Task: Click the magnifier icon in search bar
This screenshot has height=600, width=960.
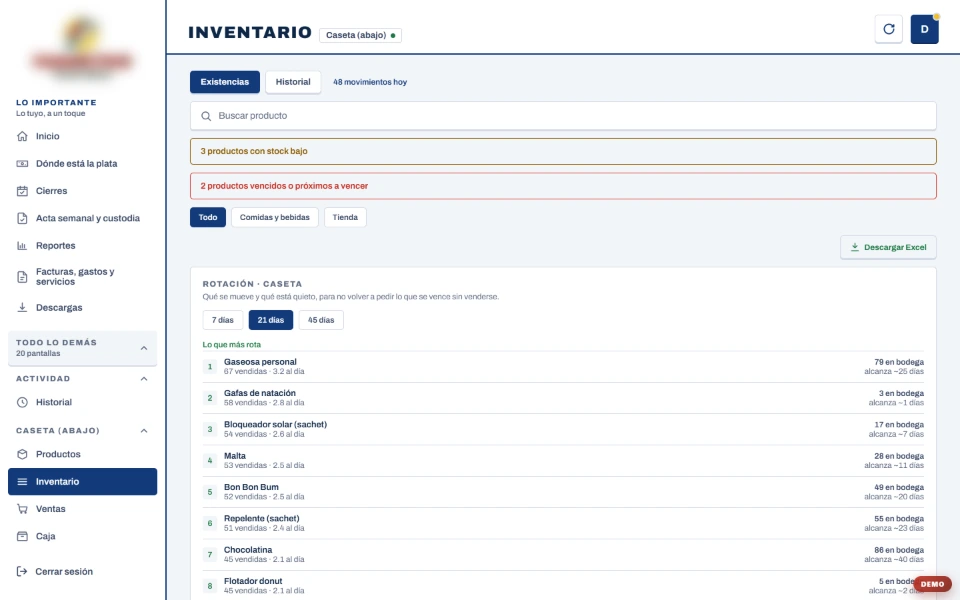Action: [x=206, y=116]
